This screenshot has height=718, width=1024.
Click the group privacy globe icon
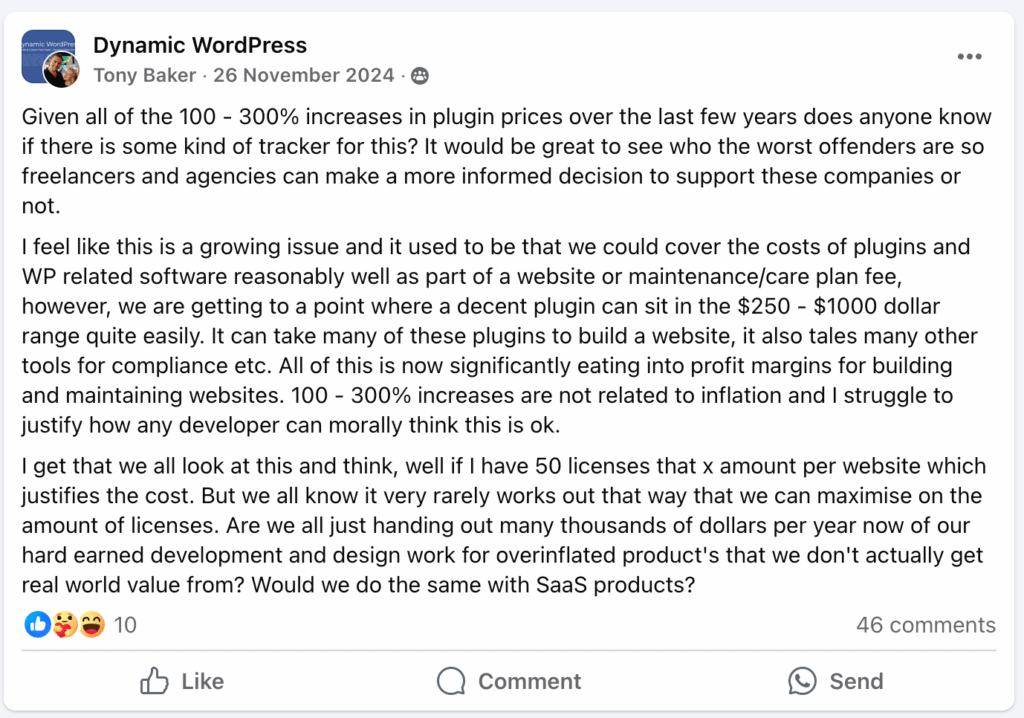pyautogui.click(x=418, y=75)
